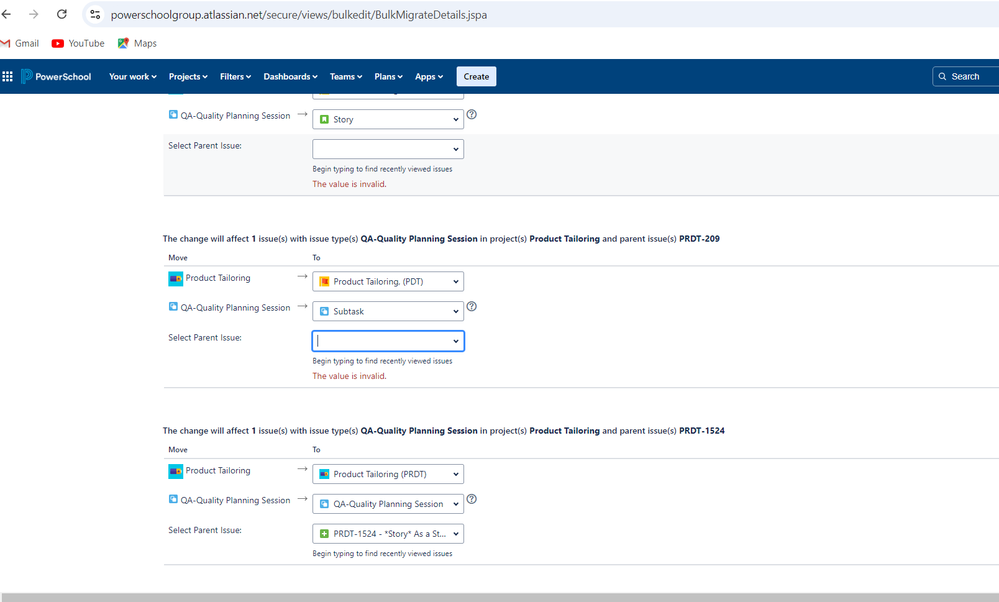The height and width of the screenshot is (602, 999).
Task: Click the PRDT-209 parent issue text
Action: (x=699, y=239)
